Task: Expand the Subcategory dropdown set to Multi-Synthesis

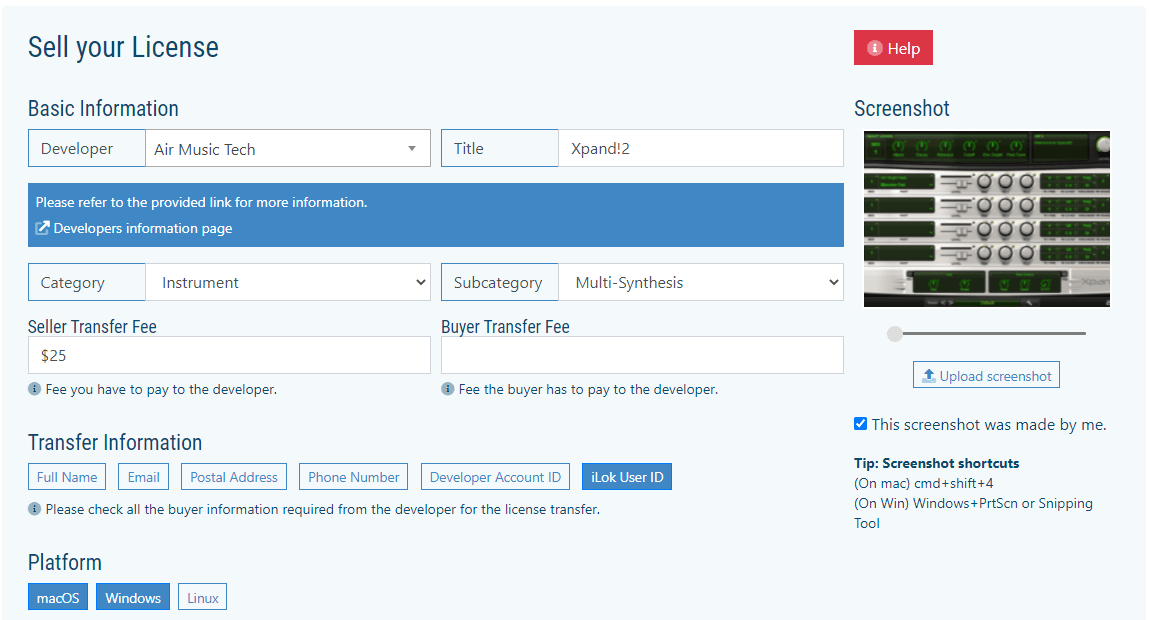Action: pyautogui.click(x=701, y=282)
